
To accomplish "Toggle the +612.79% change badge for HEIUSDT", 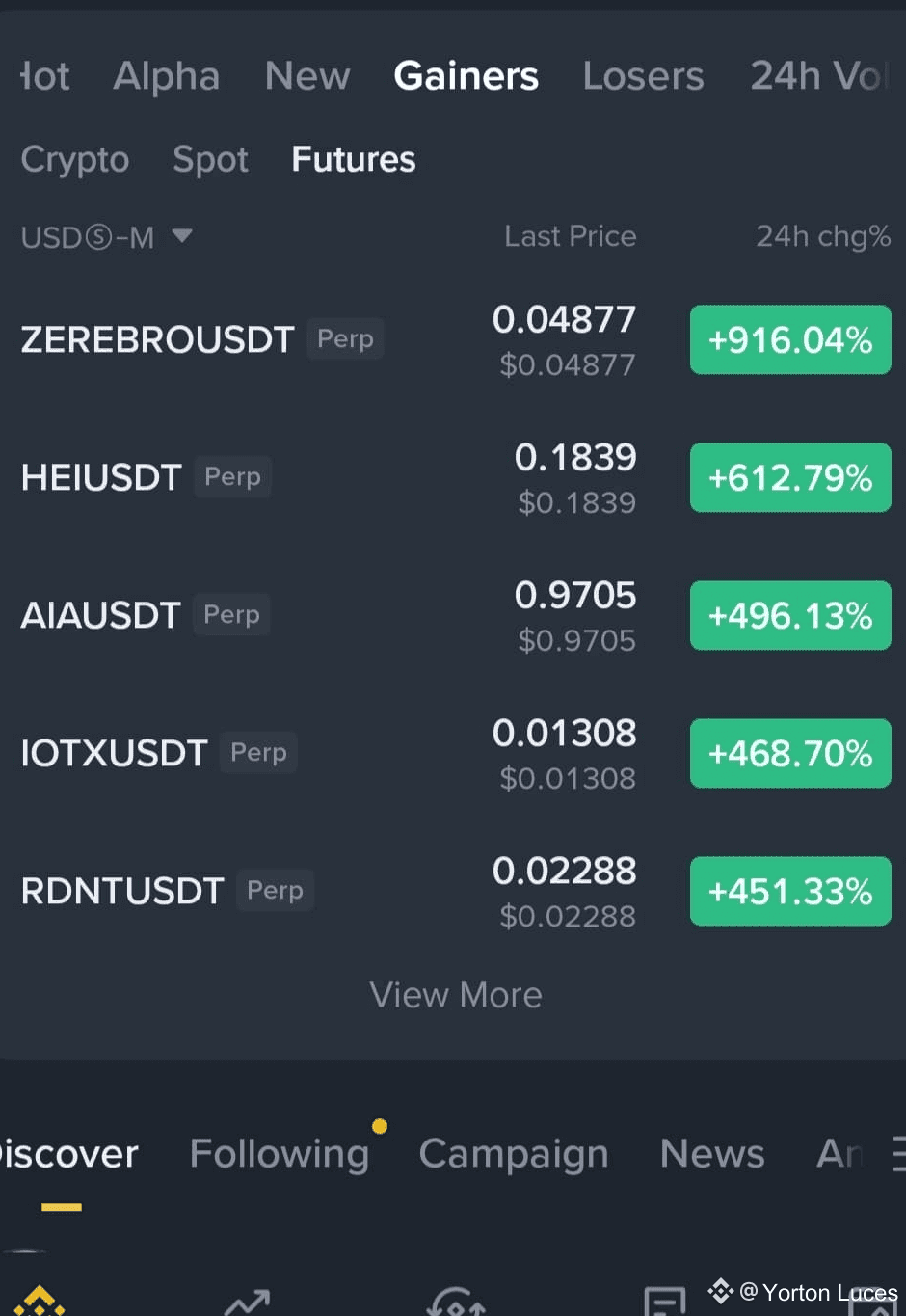I will tap(790, 477).
